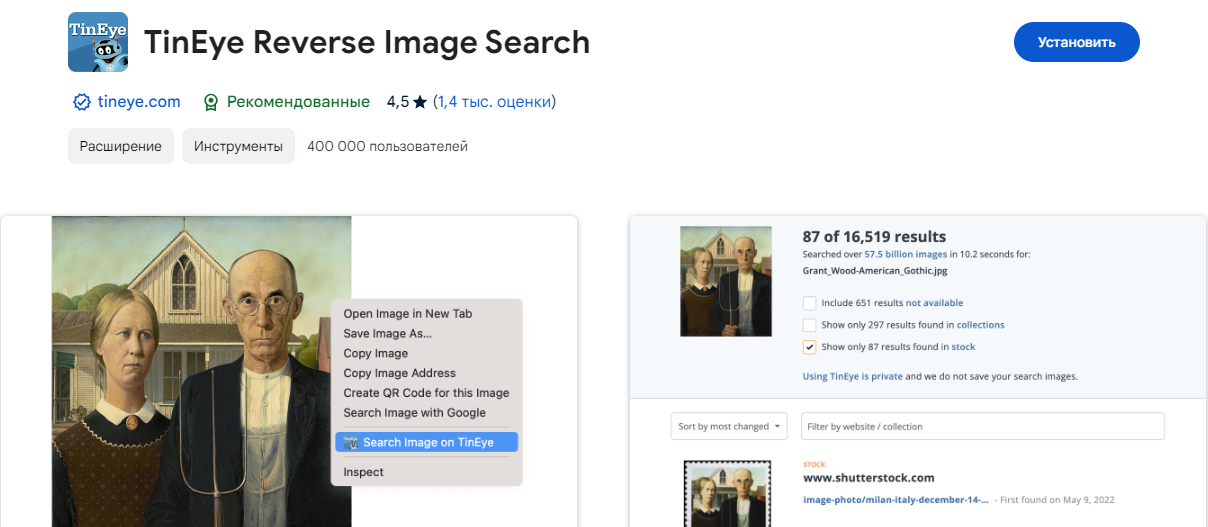
Task: Enable 'Show only 297 results found in collections'
Action: click(x=809, y=325)
